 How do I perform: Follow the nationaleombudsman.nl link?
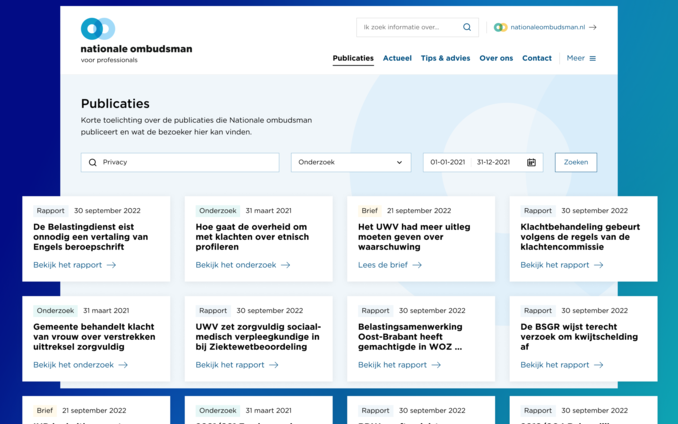click(547, 27)
